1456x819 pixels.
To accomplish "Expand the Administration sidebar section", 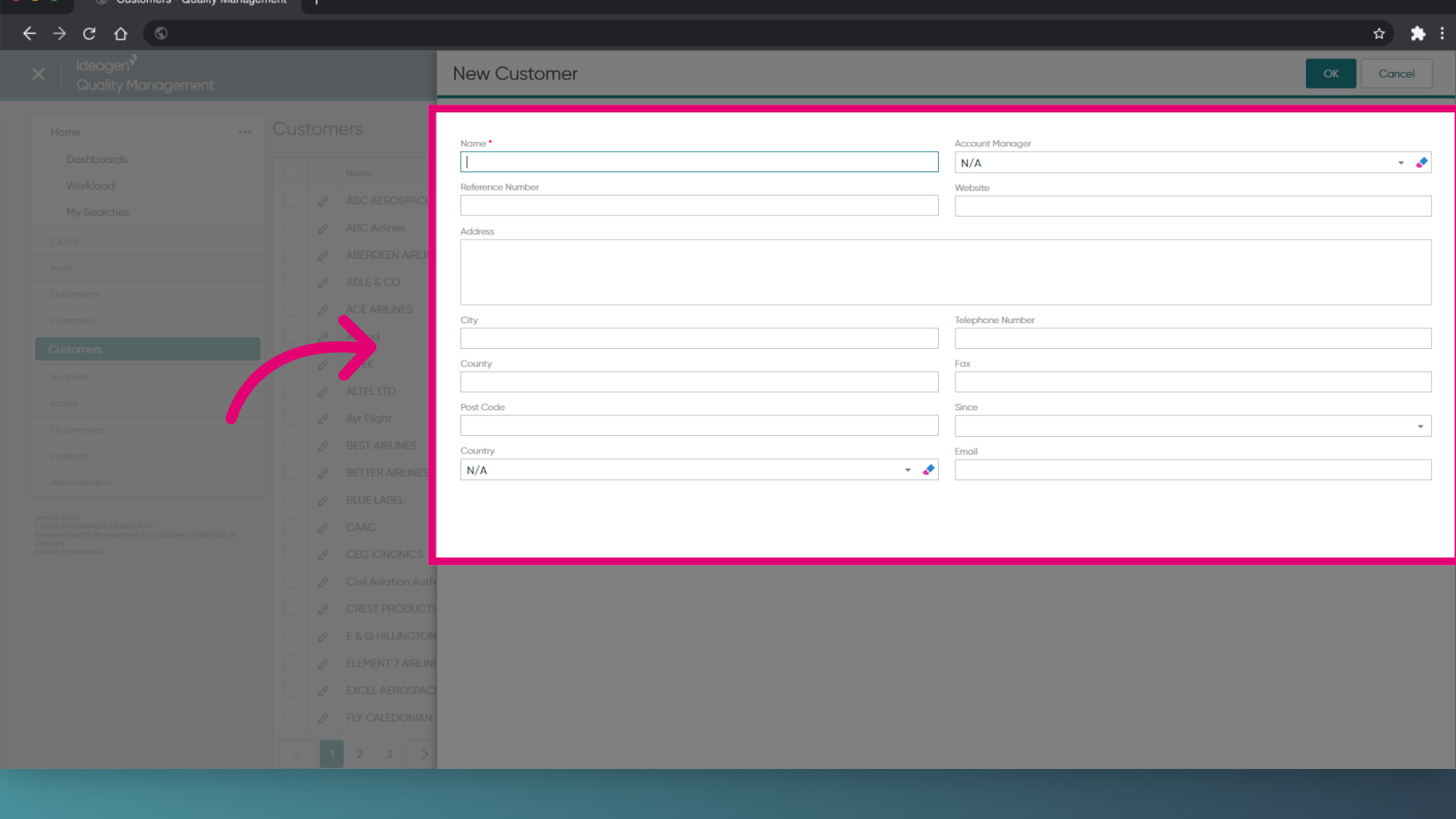I will tap(147, 483).
